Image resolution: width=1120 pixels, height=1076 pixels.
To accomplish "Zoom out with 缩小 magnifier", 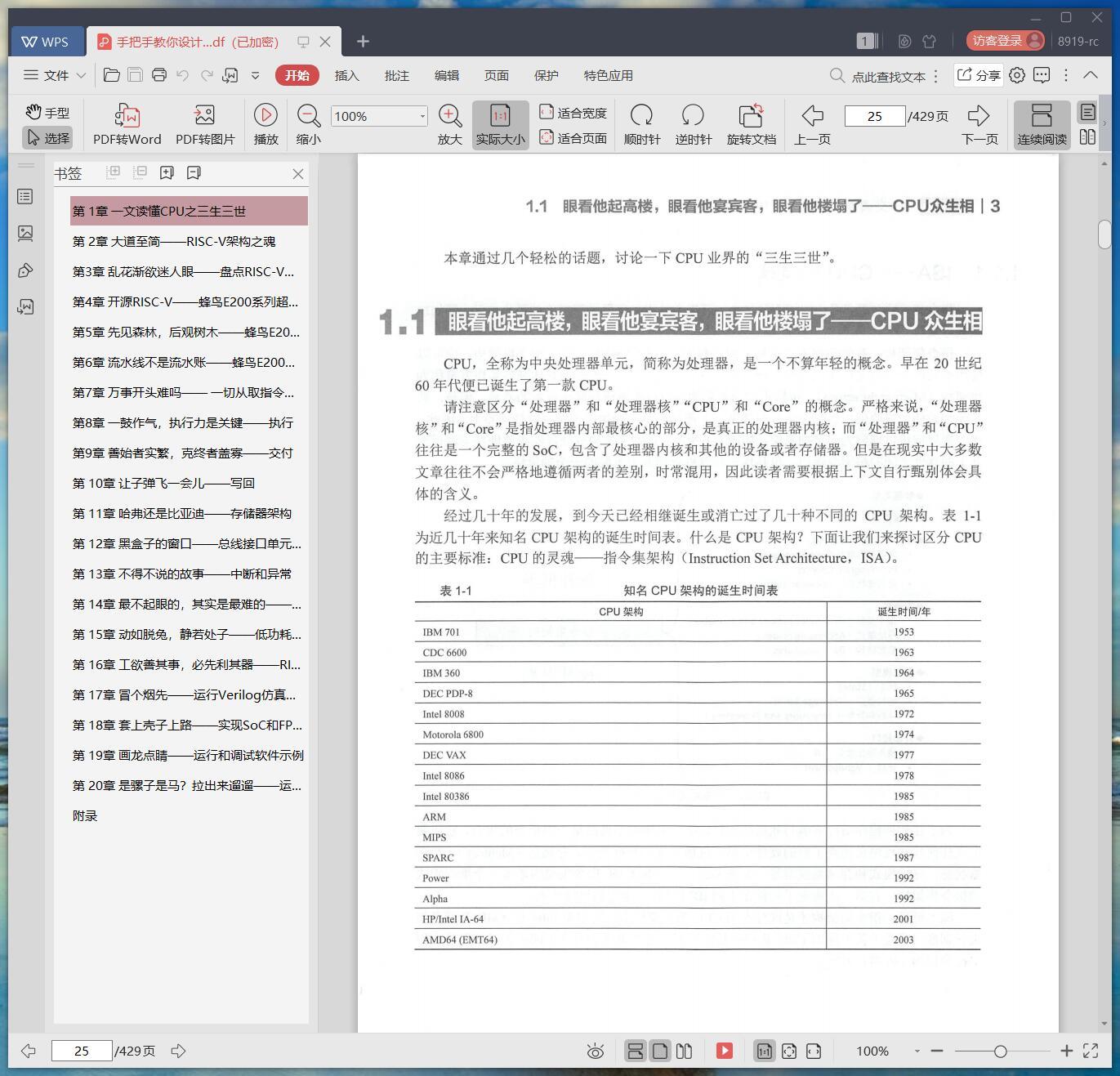I will [308, 125].
